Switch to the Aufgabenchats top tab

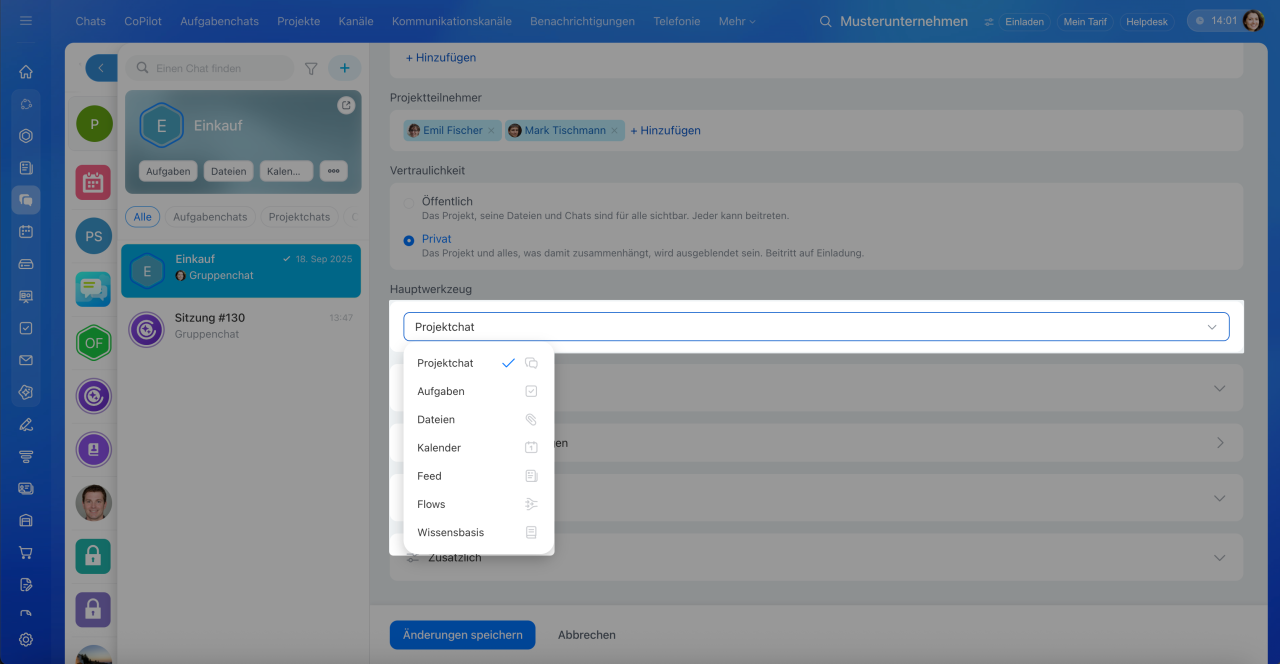coord(219,21)
